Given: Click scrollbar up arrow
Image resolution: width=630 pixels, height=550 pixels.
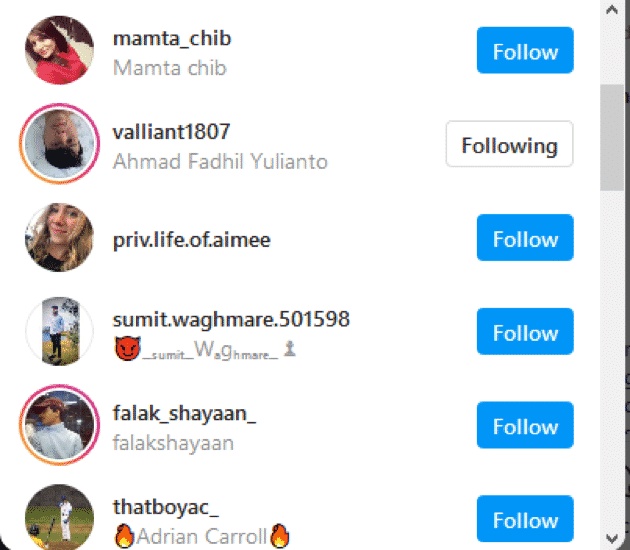Looking at the screenshot, I should tap(612, 9).
